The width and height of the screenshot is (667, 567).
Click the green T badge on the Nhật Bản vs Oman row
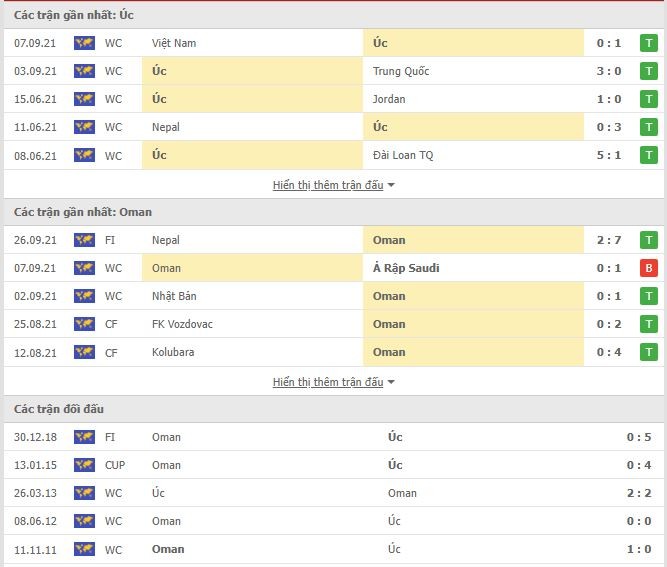[649, 296]
